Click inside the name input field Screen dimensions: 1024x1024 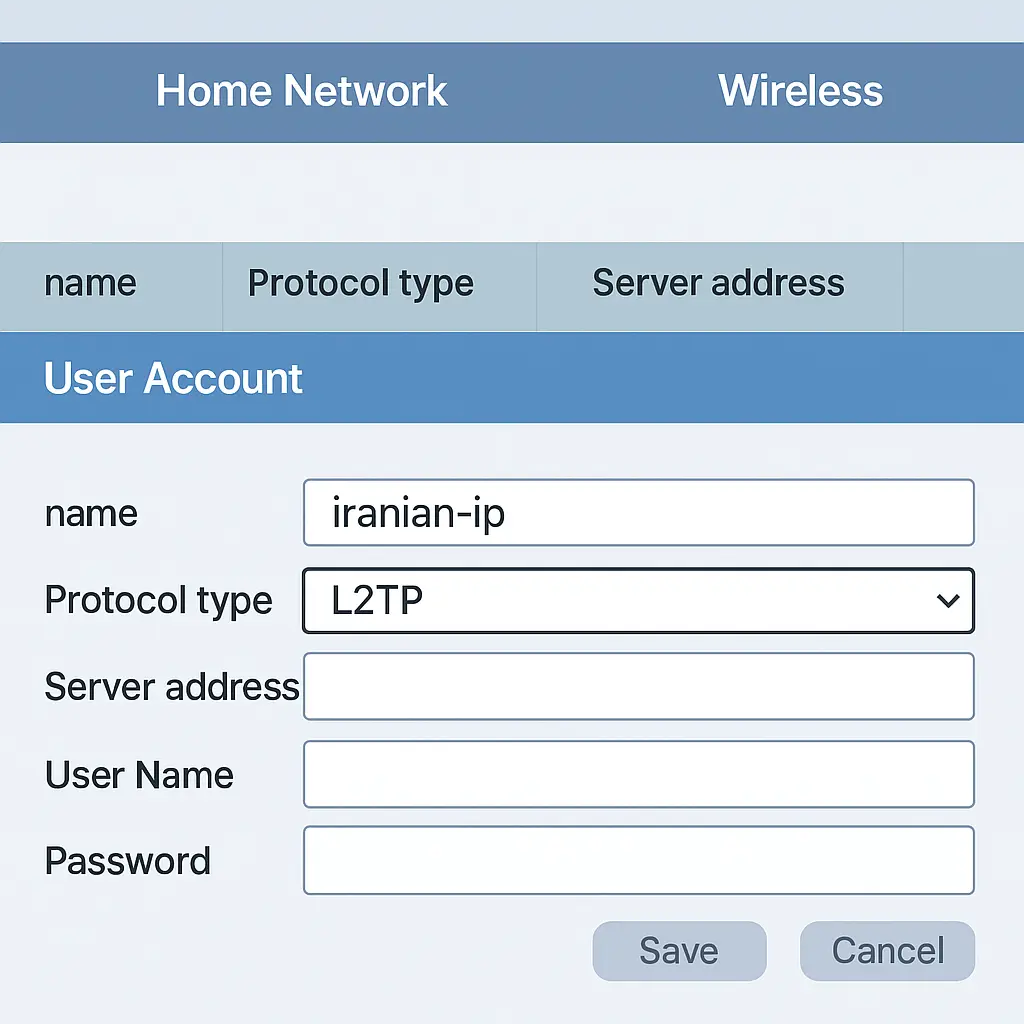click(x=639, y=513)
